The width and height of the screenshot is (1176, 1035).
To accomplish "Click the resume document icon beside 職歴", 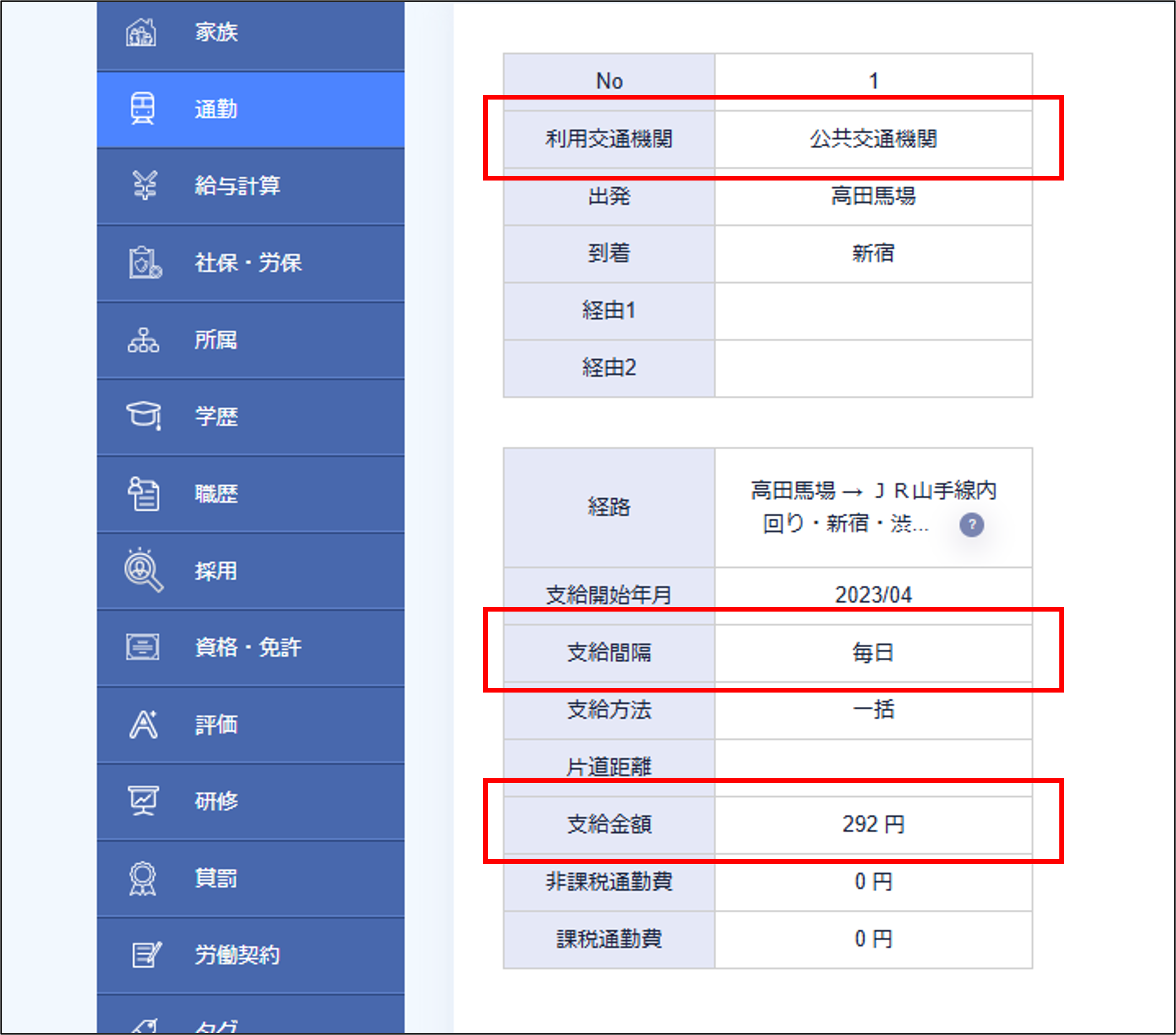I will (x=143, y=493).
